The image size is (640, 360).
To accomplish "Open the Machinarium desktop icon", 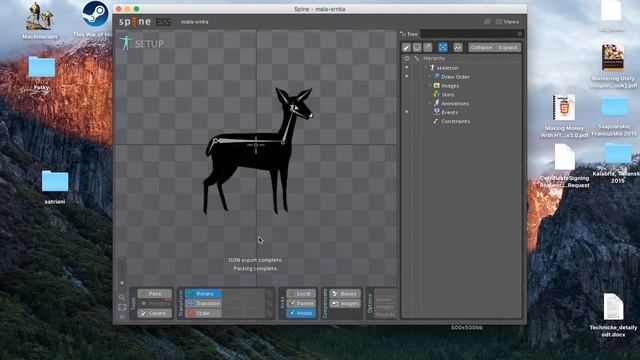I will (x=40, y=20).
